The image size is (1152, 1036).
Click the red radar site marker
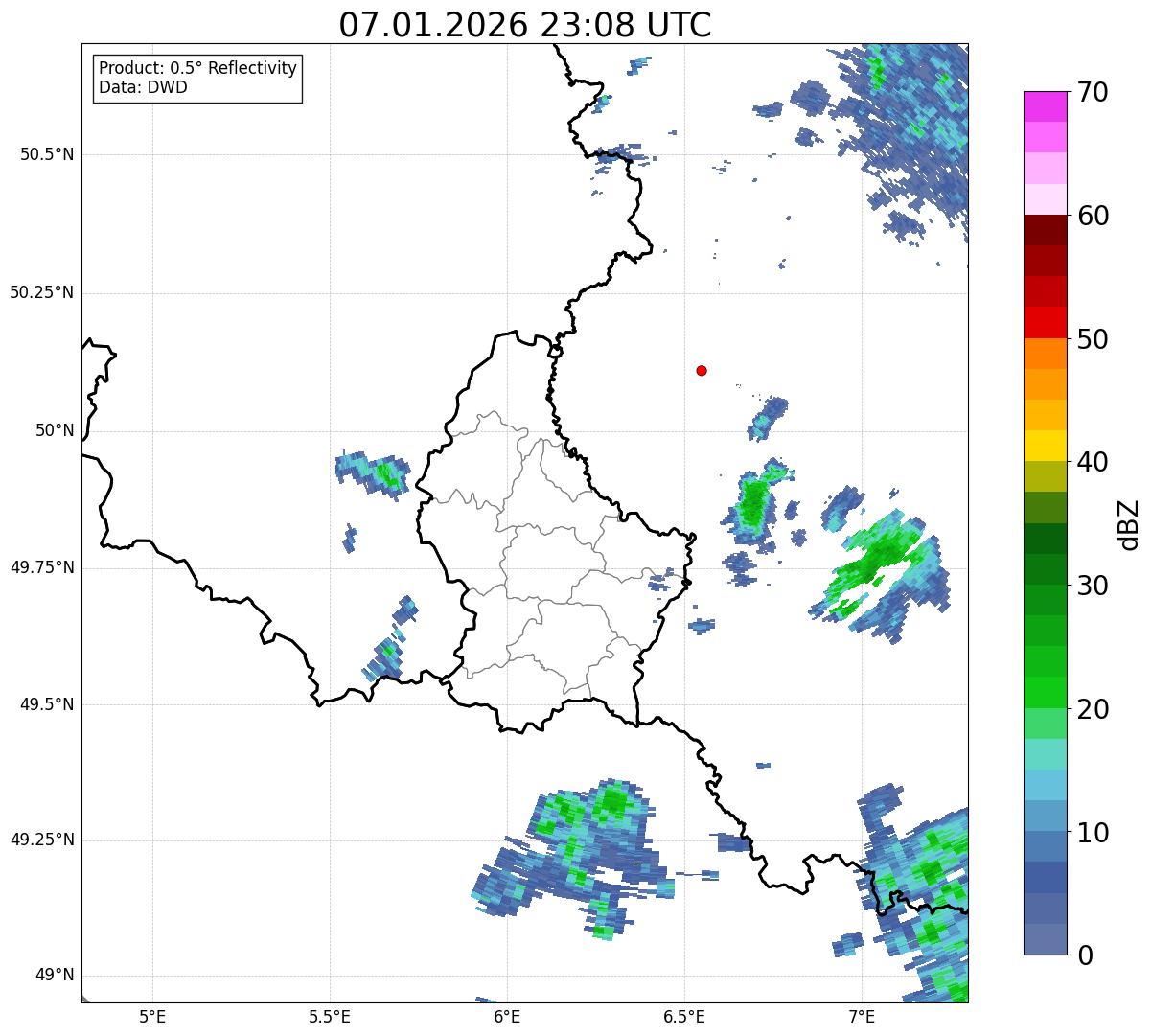[702, 370]
